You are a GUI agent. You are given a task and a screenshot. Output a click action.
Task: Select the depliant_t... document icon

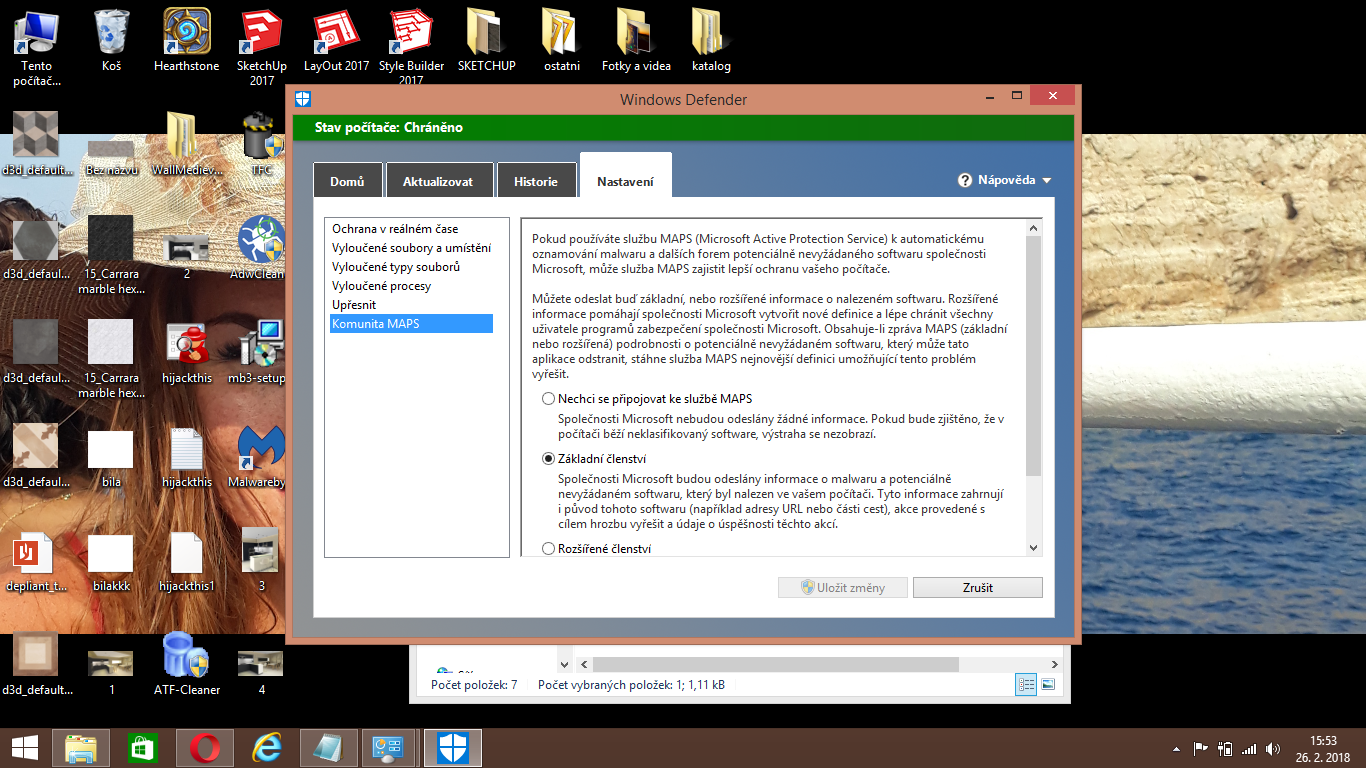point(36,560)
